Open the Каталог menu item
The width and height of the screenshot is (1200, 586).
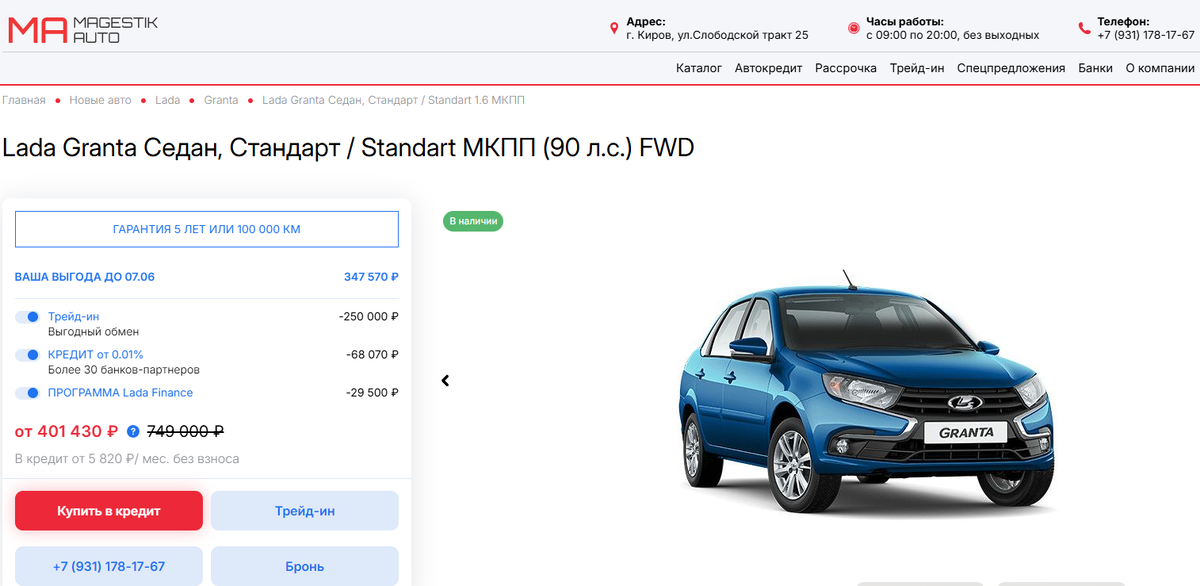pos(699,68)
